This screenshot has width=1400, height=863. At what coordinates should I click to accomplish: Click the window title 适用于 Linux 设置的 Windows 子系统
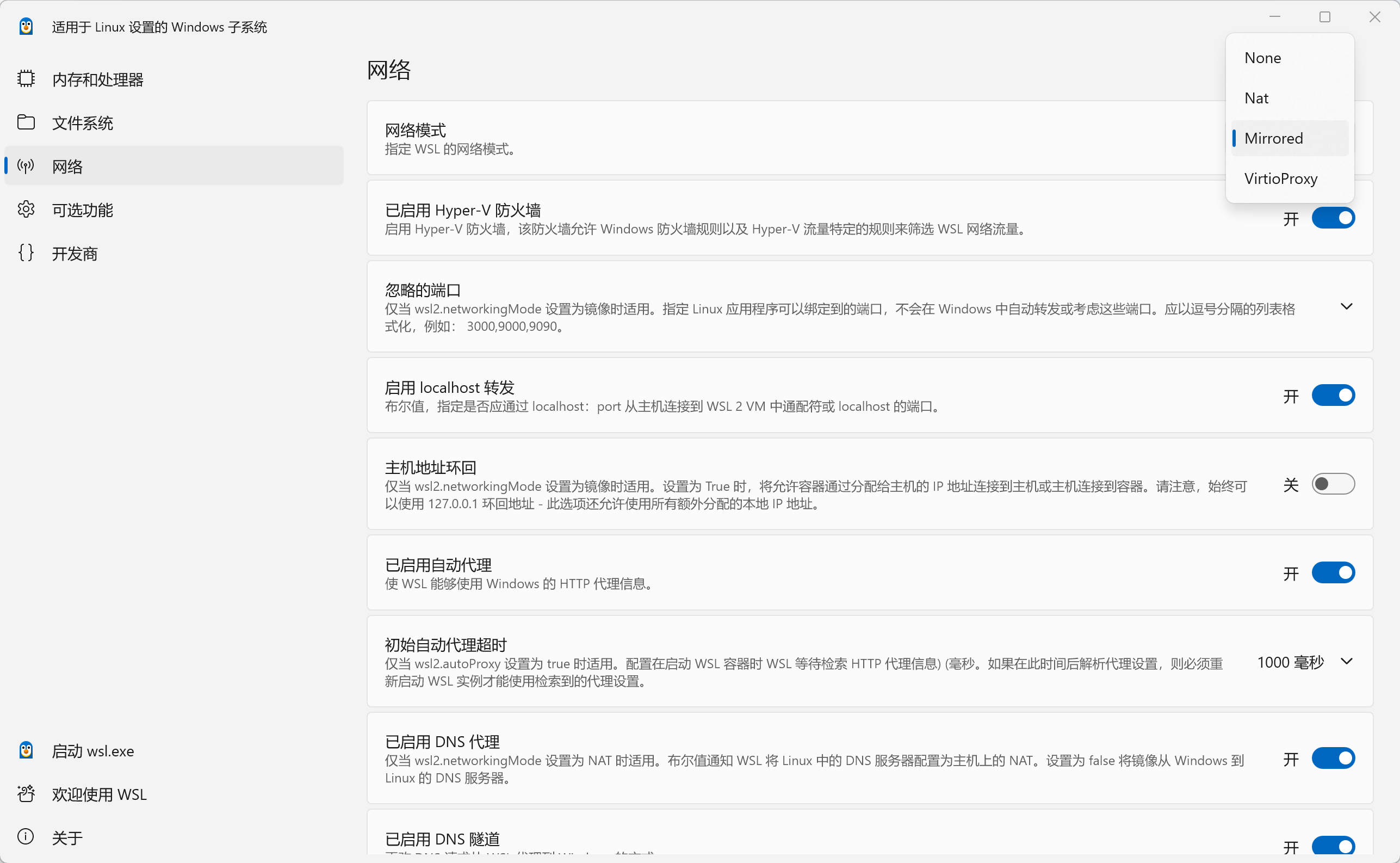click(x=159, y=27)
